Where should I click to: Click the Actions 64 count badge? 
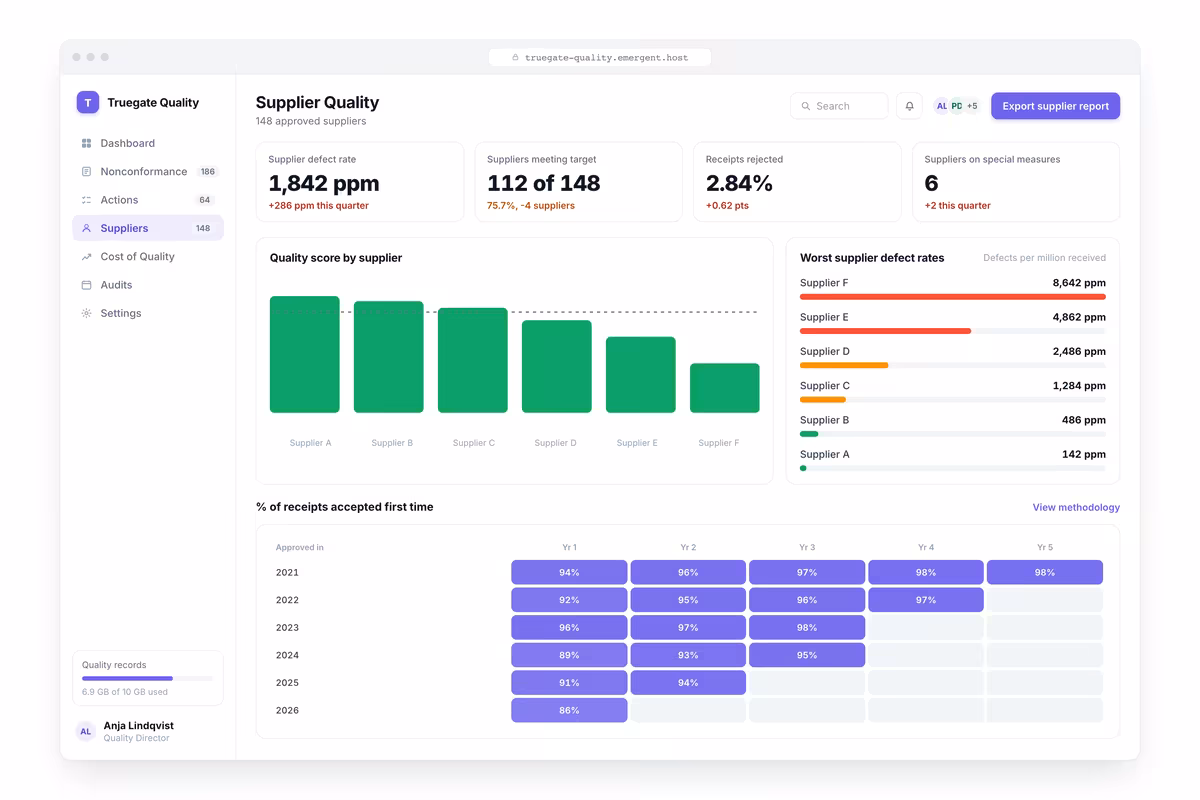(x=205, y=200)
